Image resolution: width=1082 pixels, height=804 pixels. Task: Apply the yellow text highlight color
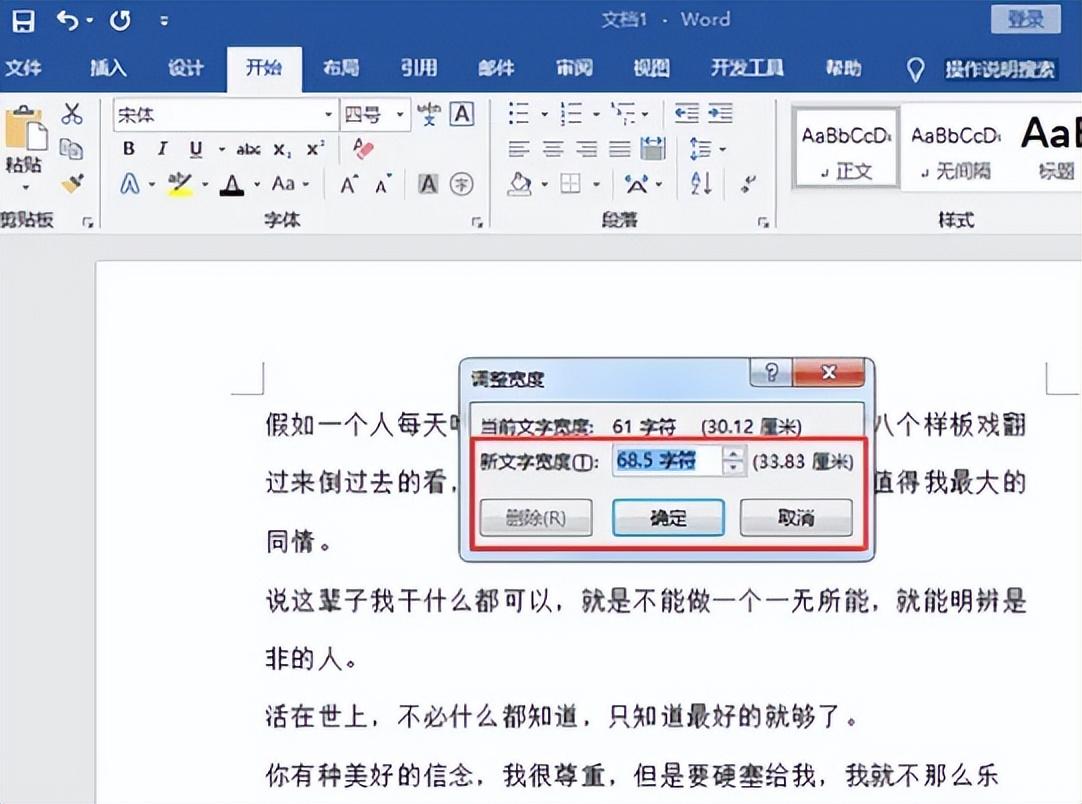tap(180, 184)
